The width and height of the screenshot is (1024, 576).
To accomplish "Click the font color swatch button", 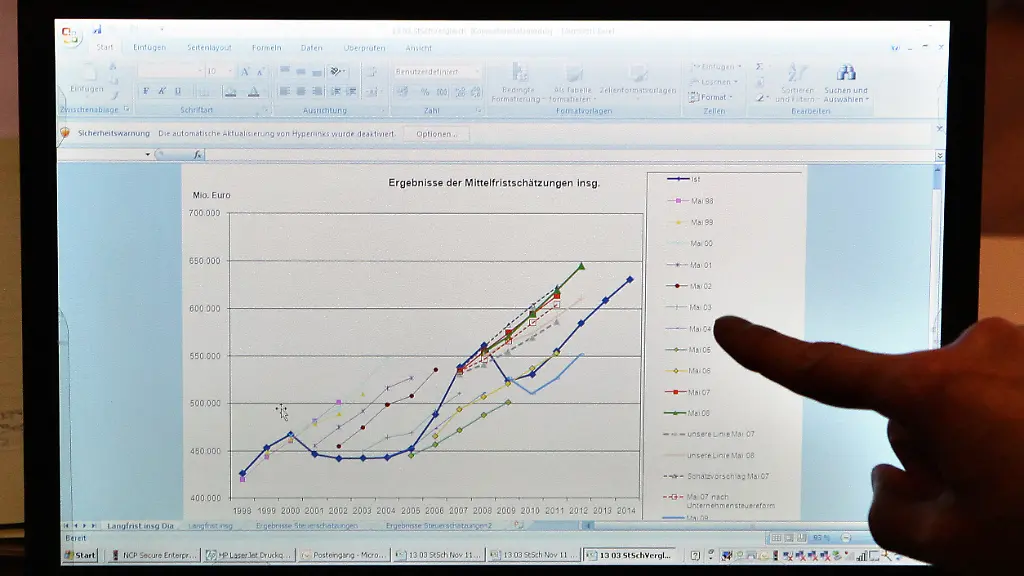I will click(x=253, y=91).
